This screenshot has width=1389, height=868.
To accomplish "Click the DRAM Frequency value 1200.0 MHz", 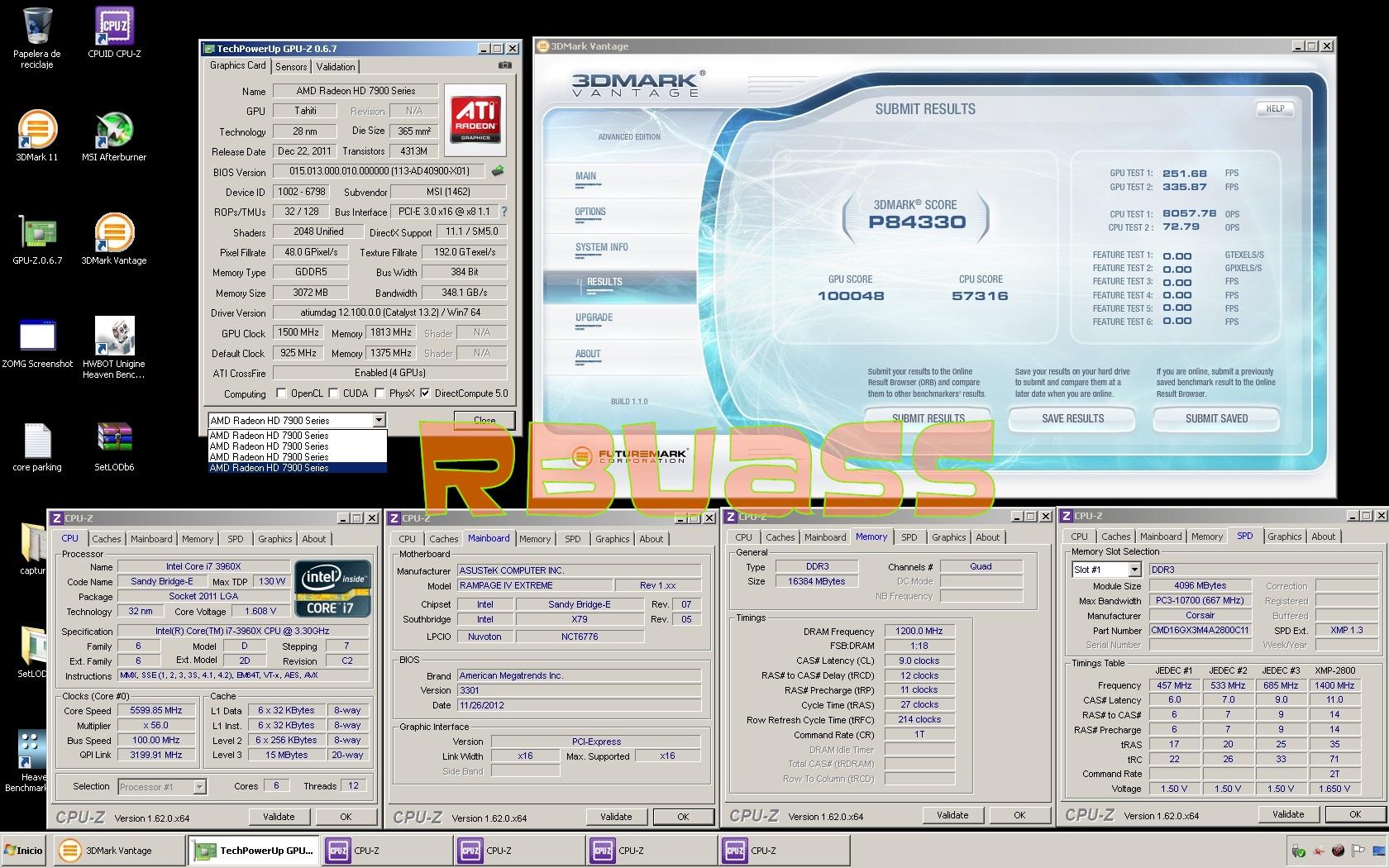I will pyautogui.click(x=919, y=631).
